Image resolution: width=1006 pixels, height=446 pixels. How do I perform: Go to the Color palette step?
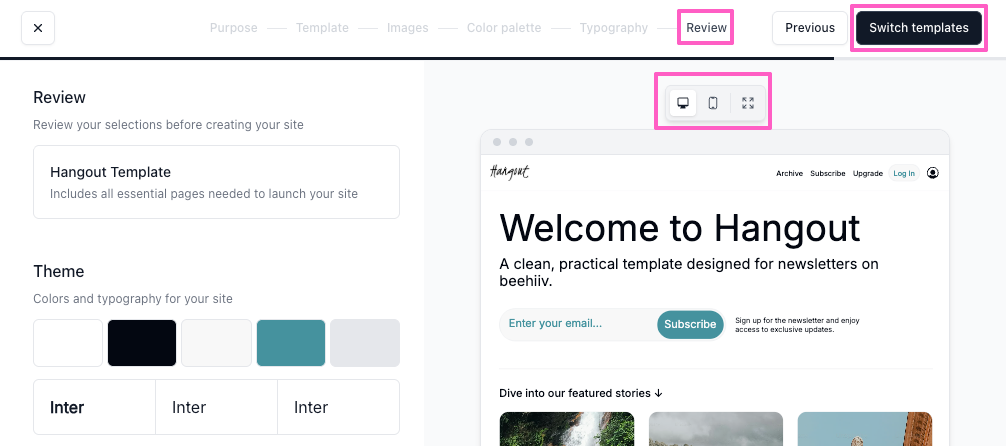point(504,28)
